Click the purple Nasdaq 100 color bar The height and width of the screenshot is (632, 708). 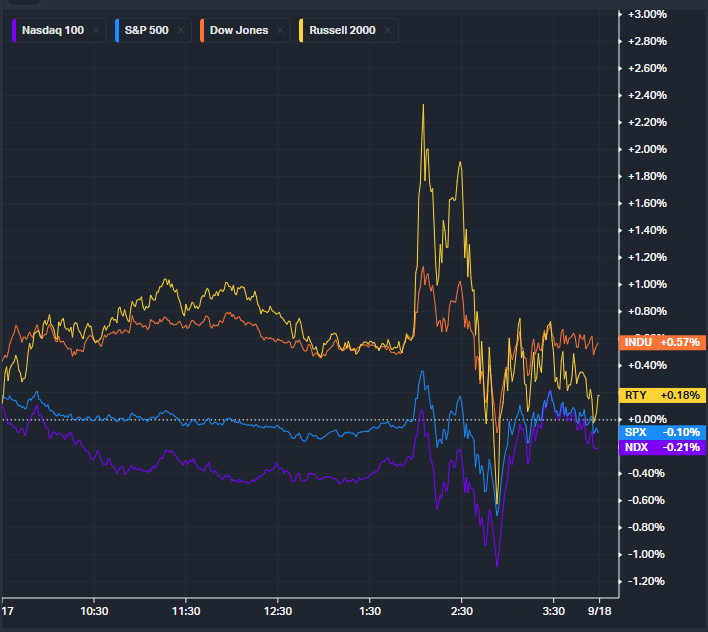(x=16, y=30)
